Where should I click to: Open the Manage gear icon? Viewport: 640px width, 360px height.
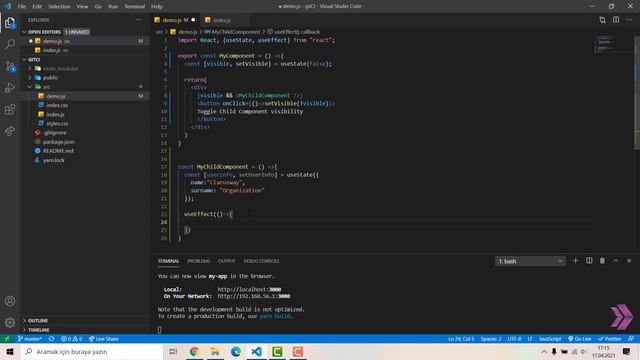10,323
